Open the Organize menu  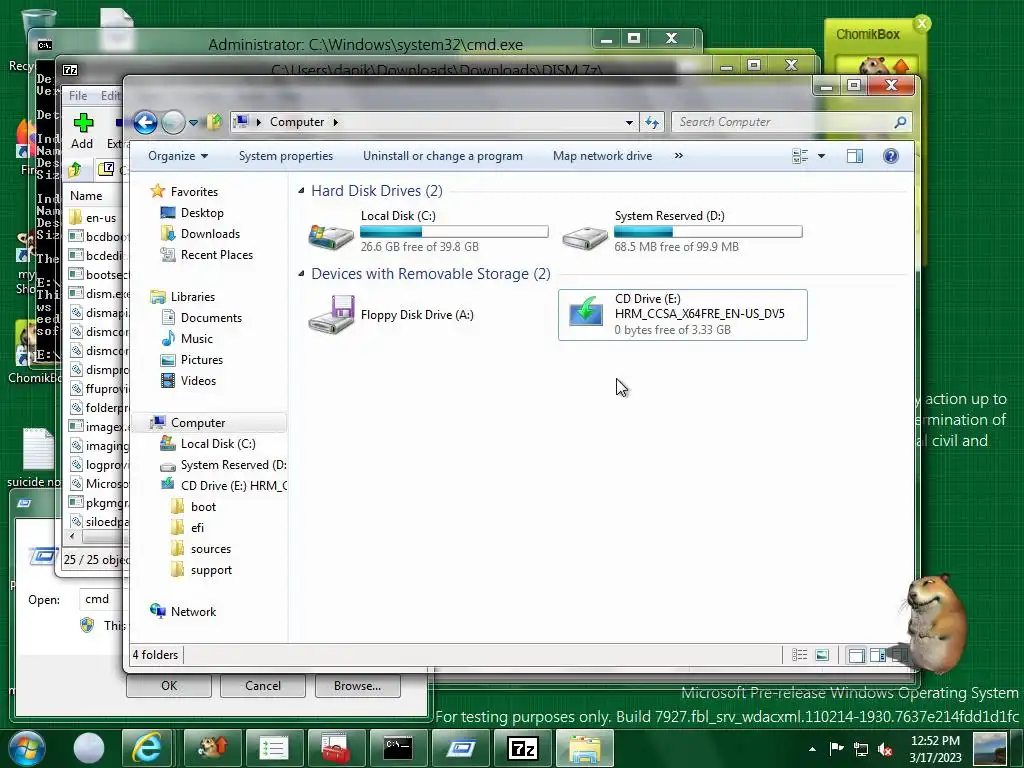[x=178, y=156]
